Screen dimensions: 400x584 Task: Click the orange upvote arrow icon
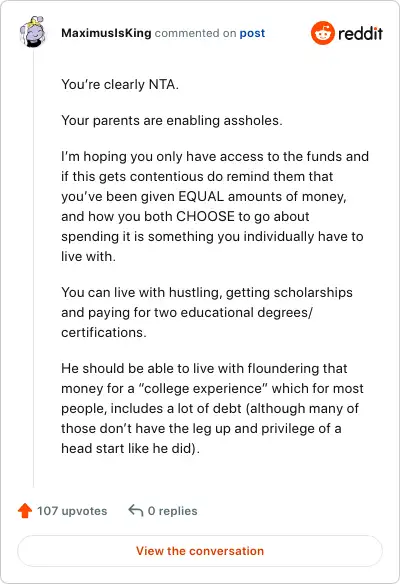[25, 511]
